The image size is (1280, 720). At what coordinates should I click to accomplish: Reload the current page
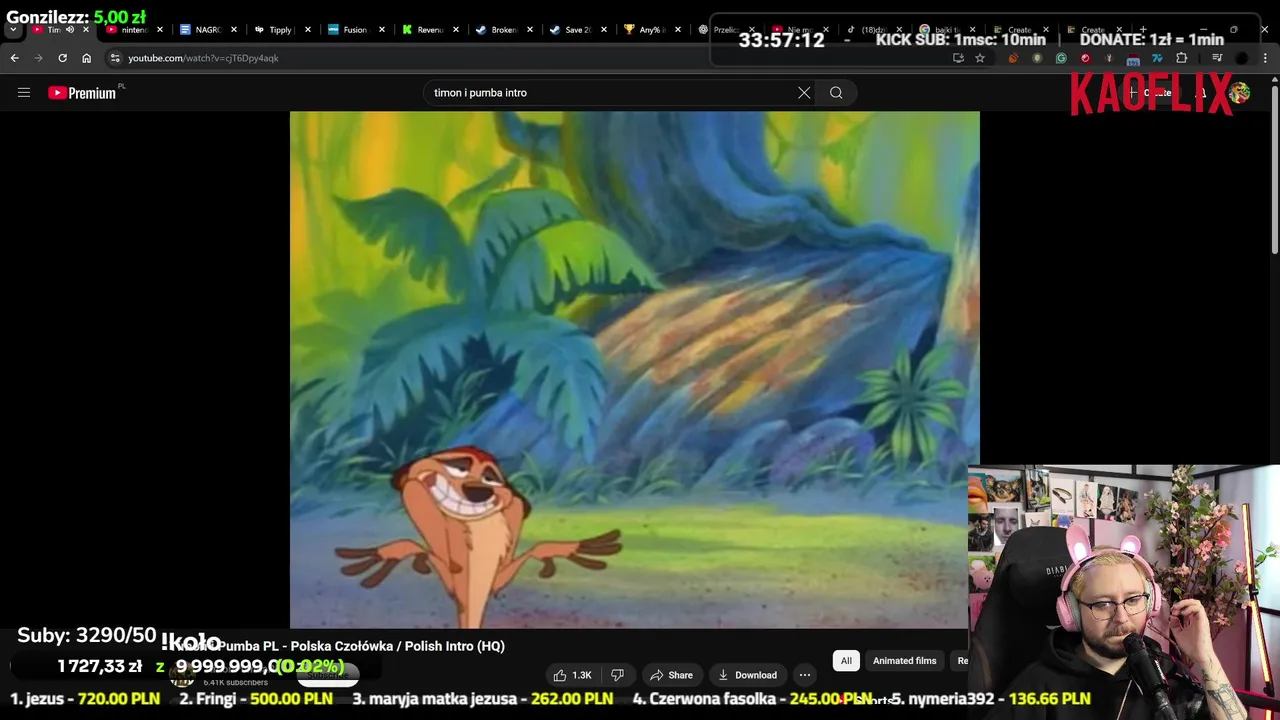pos(62,58)
